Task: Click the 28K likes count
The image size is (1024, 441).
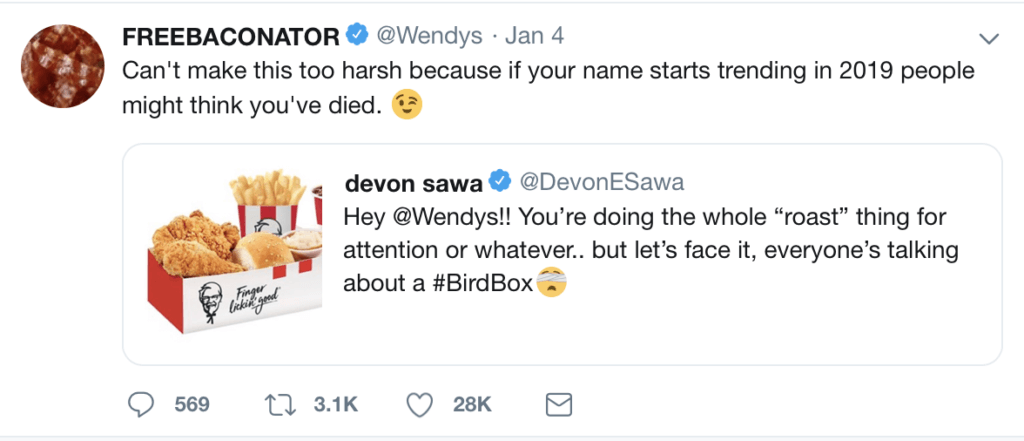Action: click(x=472, y=404)
